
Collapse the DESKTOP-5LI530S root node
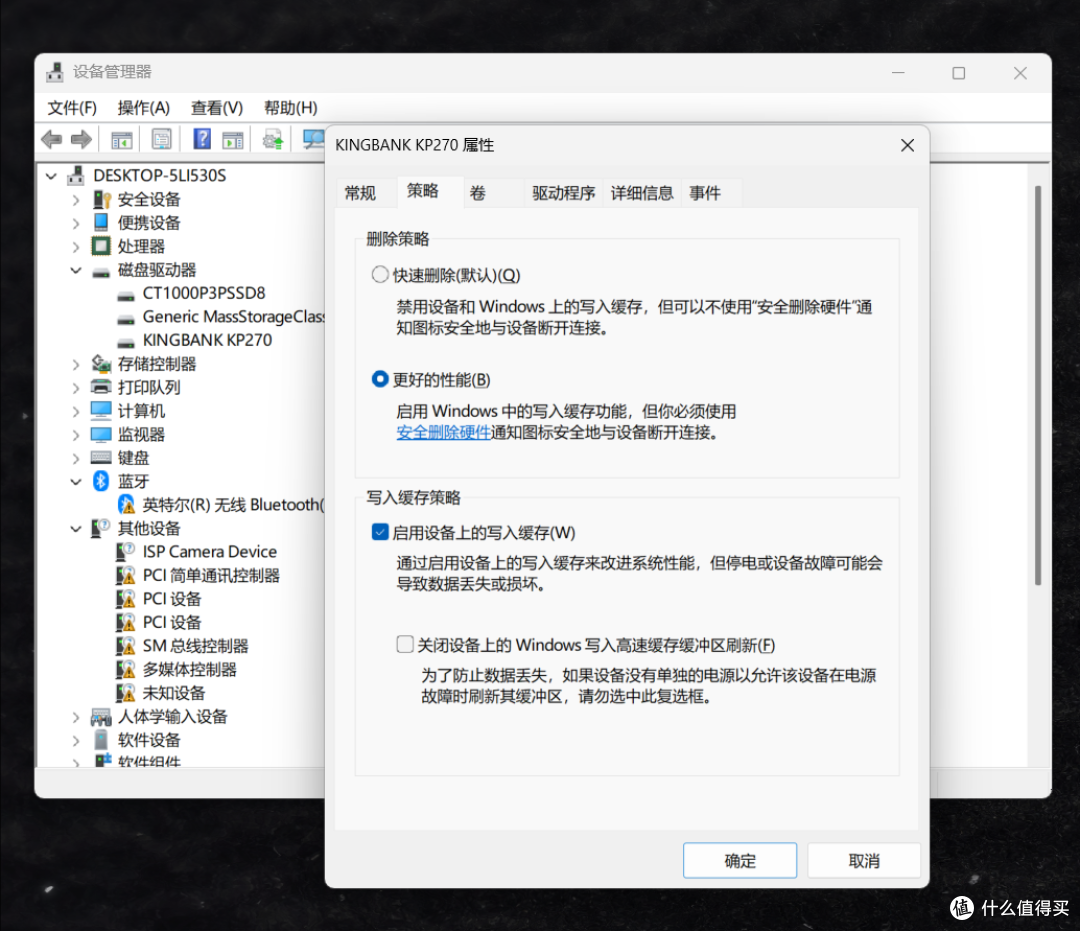coord(51,176)
